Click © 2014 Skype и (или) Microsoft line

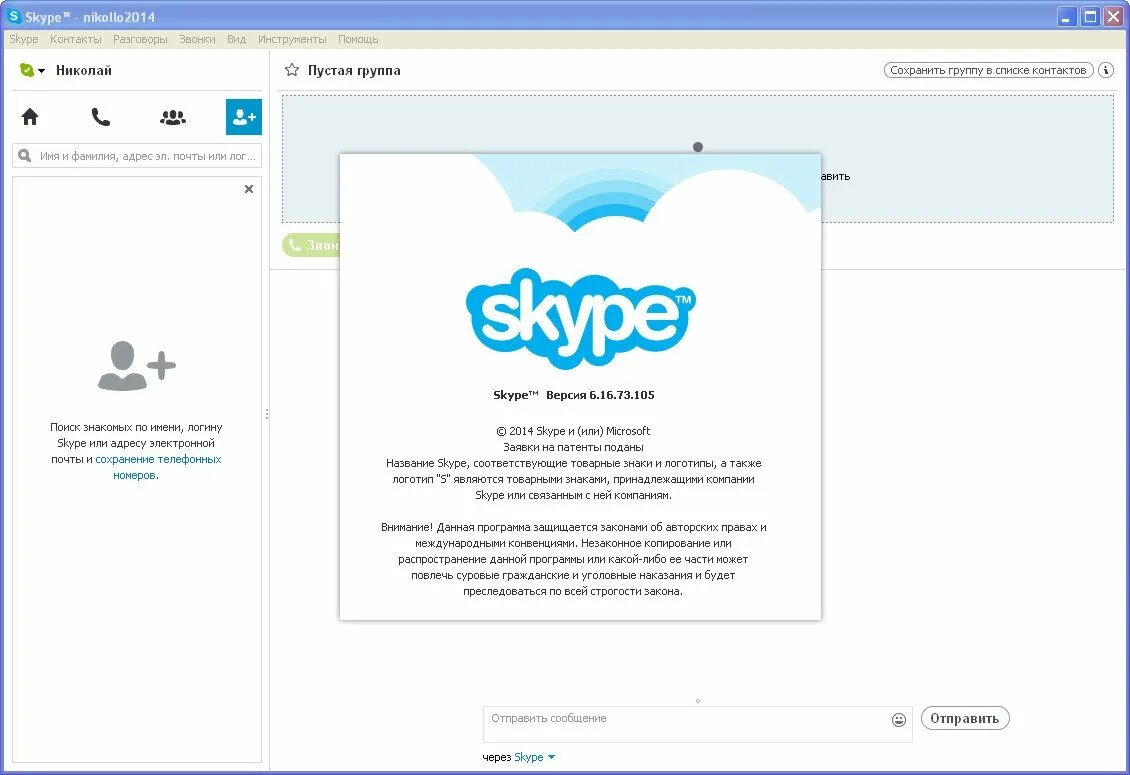[573, 431]
